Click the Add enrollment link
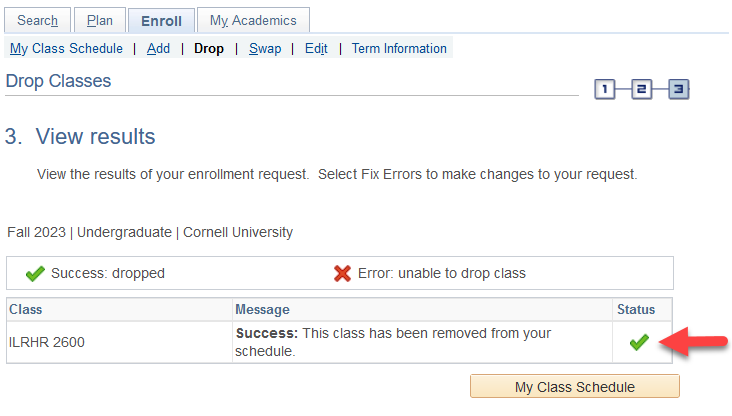 (158, 48)
